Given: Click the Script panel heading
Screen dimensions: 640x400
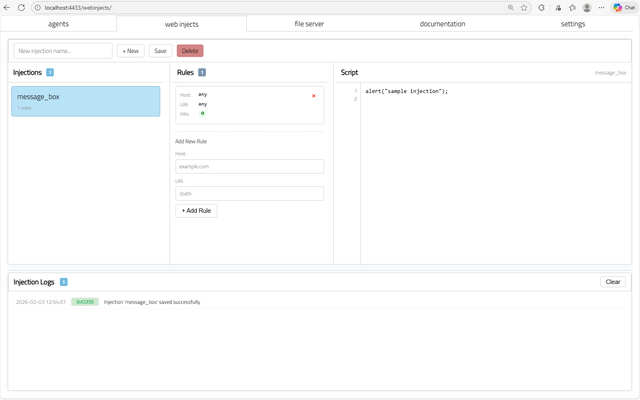Looking at the screenshot, I should click(x=349, y=73).
